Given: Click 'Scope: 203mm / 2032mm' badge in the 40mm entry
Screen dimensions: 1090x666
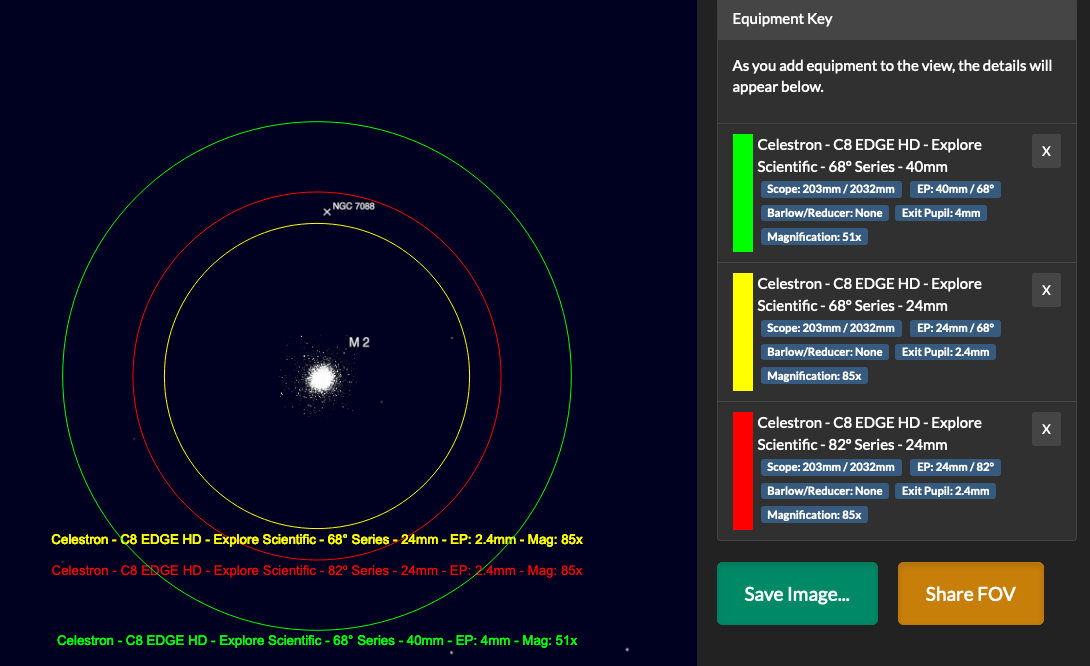Looking at the screenshot, I should click(x=831, y=189).
